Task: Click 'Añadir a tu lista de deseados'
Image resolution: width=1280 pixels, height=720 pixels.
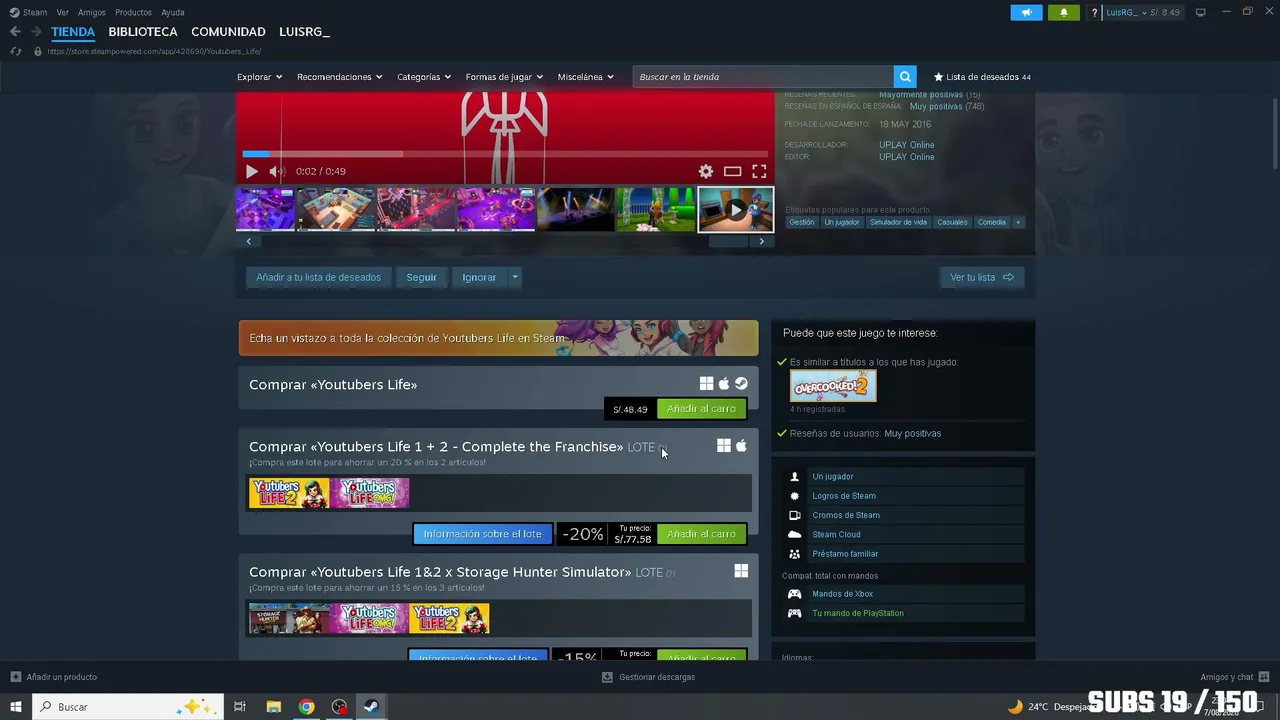Action: tap(318, 277)
